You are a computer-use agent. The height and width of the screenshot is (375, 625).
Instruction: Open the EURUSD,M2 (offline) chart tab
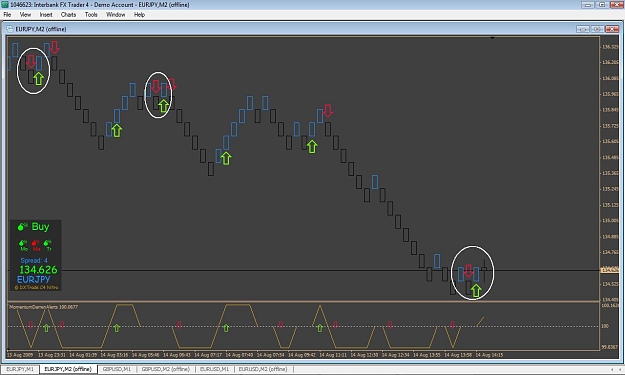263,369
